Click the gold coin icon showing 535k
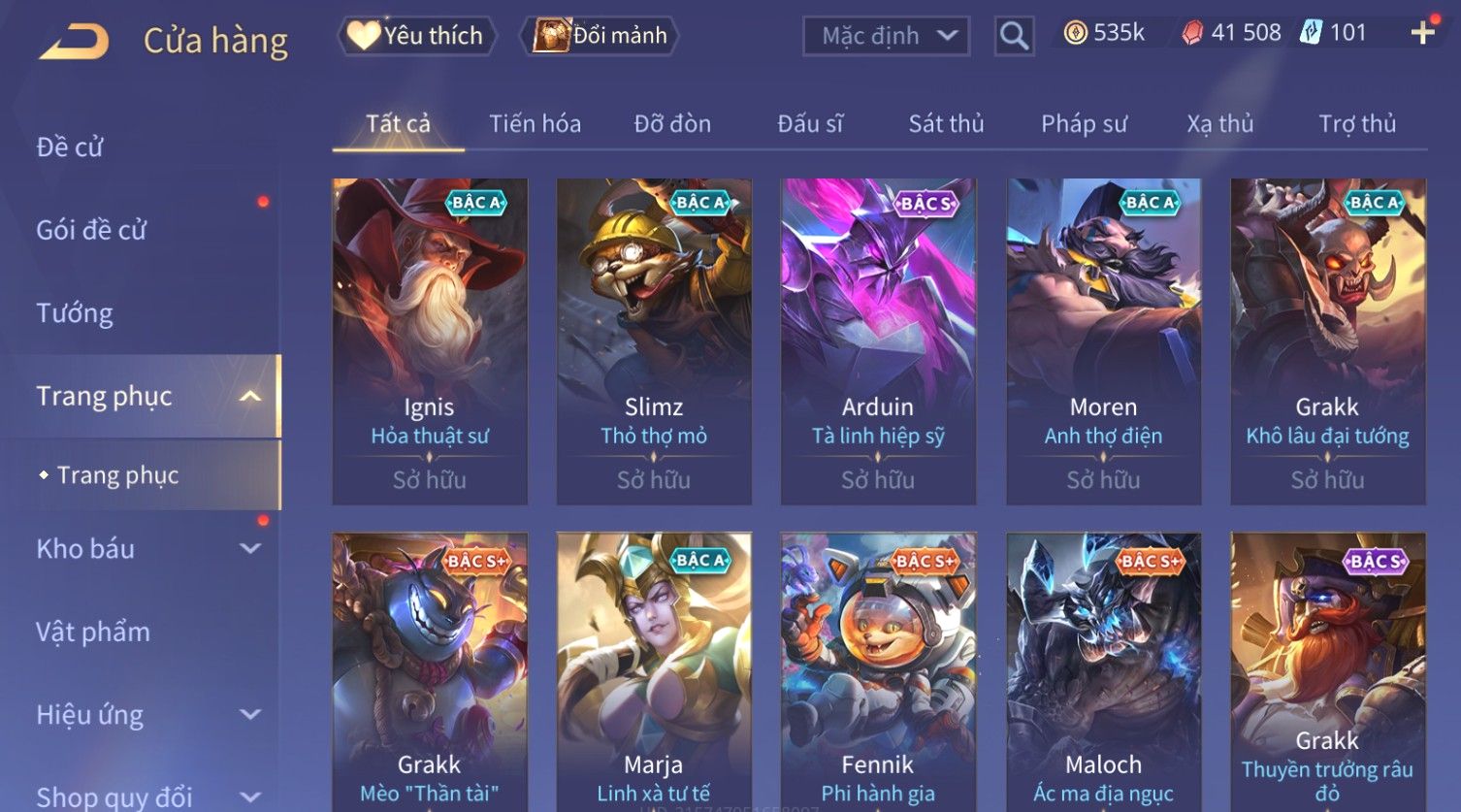The width and height of the screenshot is (1461, 812). pos(1075,33)
